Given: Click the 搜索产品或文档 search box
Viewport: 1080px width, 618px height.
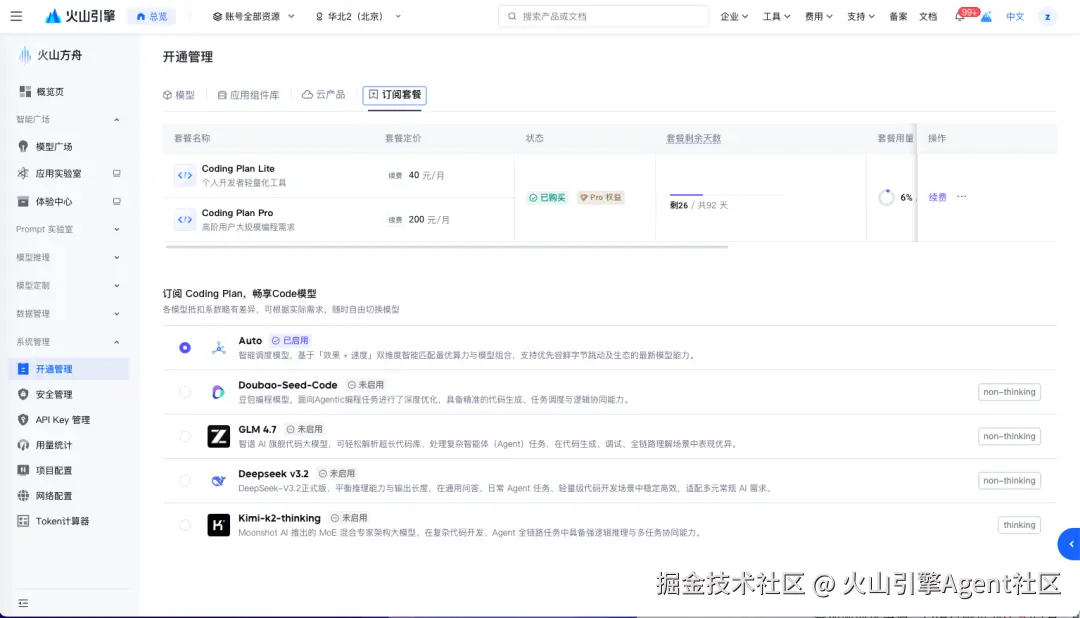Looking at the screenshot, I should [x=603, y=16].
